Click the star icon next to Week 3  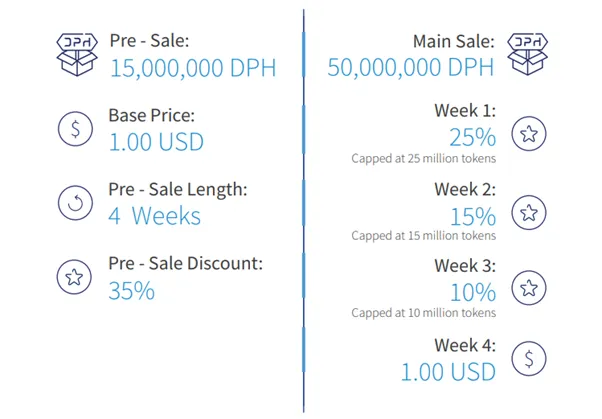tap(529, 288)
